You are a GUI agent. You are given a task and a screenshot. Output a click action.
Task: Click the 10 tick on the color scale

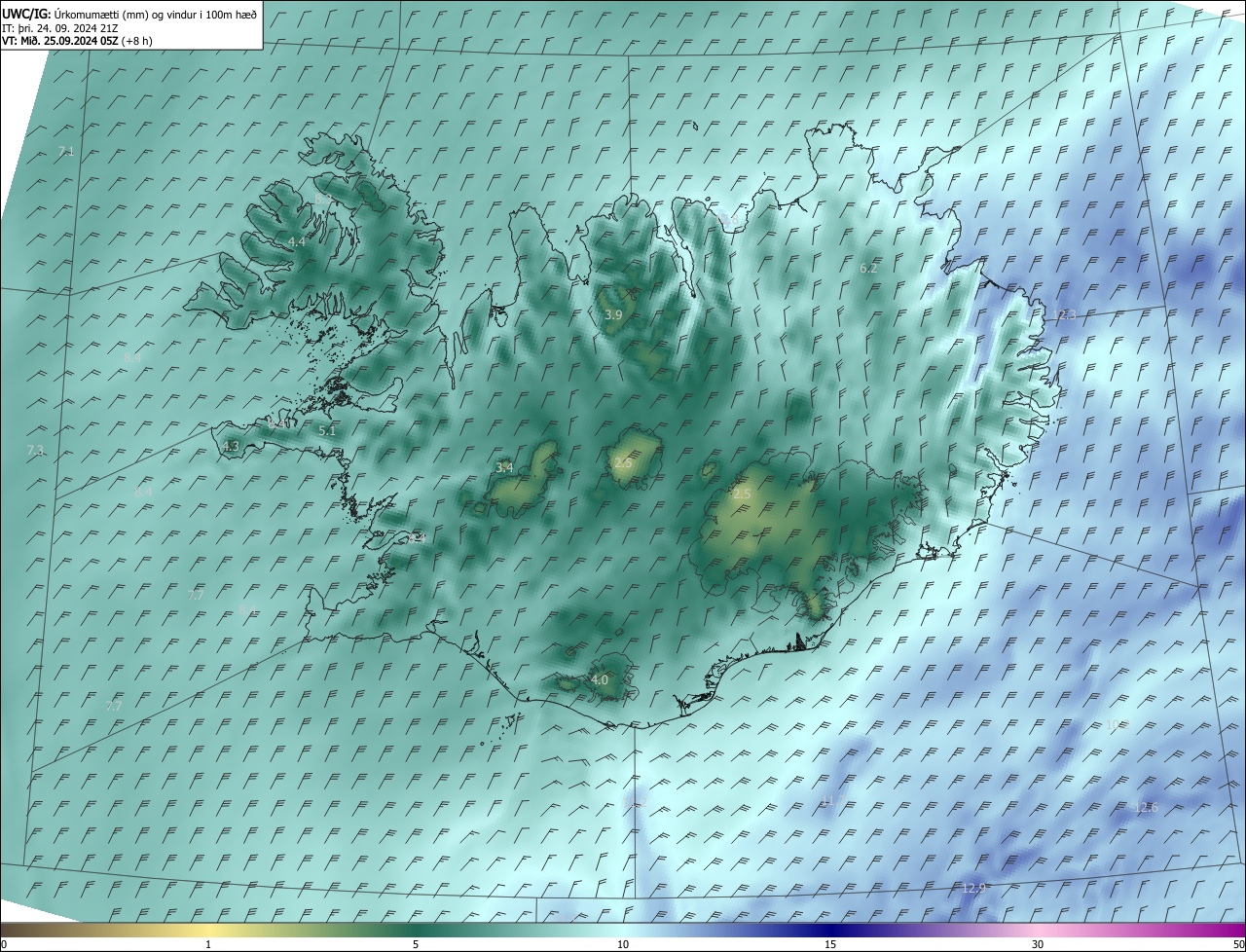tap(623, 944)
